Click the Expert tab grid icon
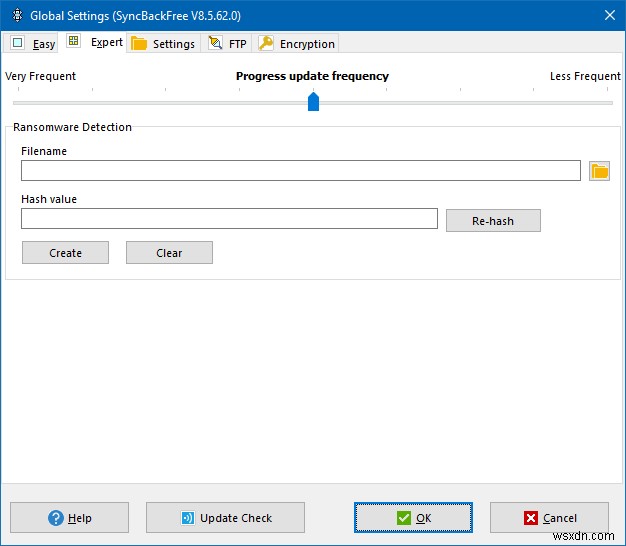The height and width of the screenshot is (546, 626). click(73, 41)
